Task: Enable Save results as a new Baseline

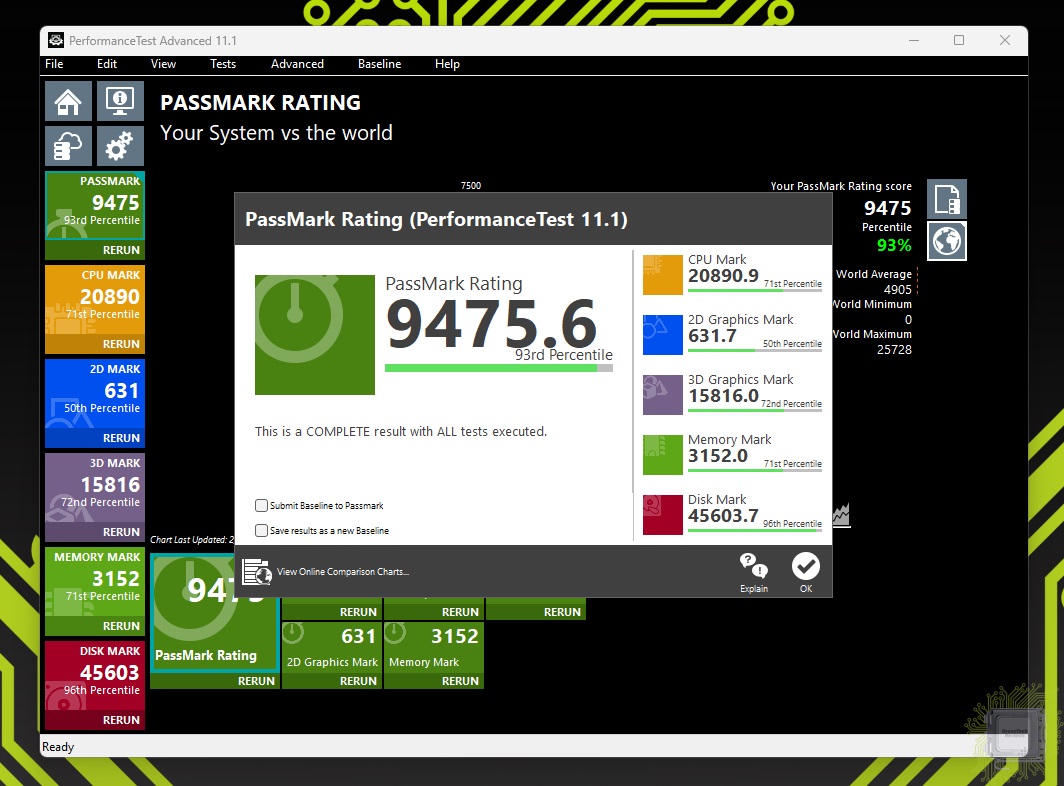Action: point(261,531)
